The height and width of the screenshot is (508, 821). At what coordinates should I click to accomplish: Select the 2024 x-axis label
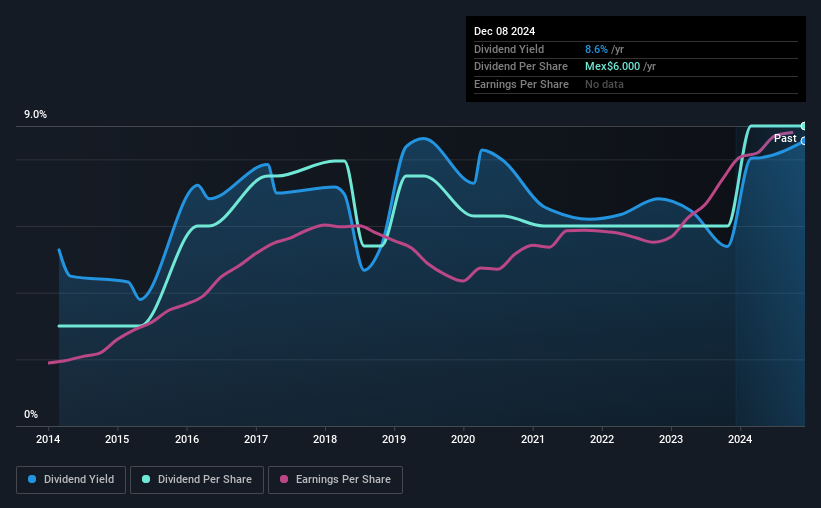tap(740, 439)
